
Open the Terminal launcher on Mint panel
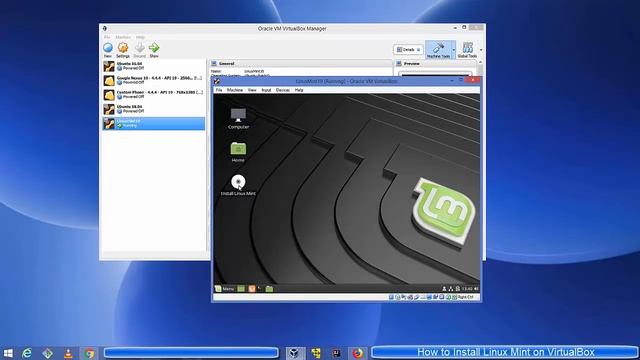click(x=260, y=289)
